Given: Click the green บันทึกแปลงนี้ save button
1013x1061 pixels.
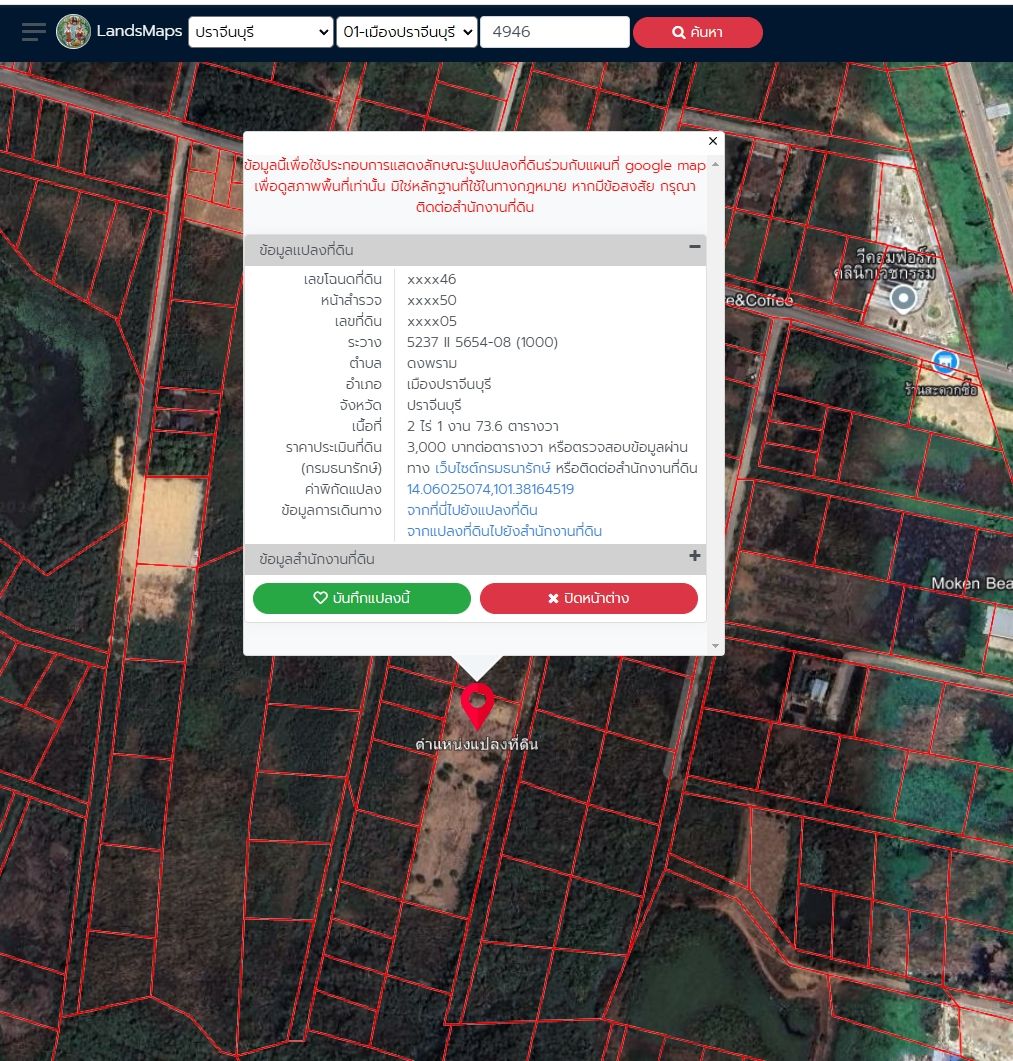Looking at the screenshot, I should (x=361, y=598).
